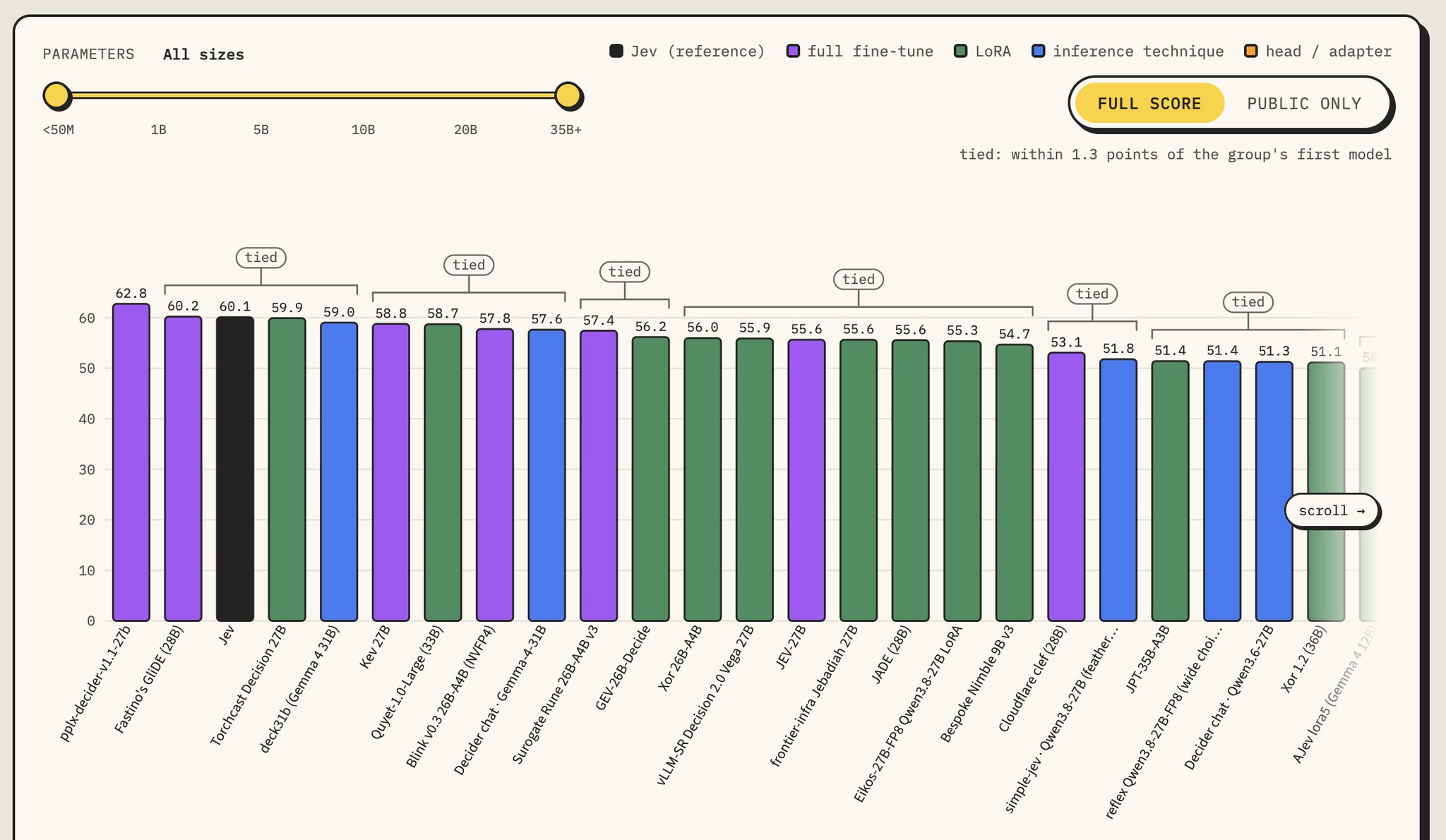1446x840 pixels.
Task: Click the left parameter slider handle
Action: pos(56,95)
